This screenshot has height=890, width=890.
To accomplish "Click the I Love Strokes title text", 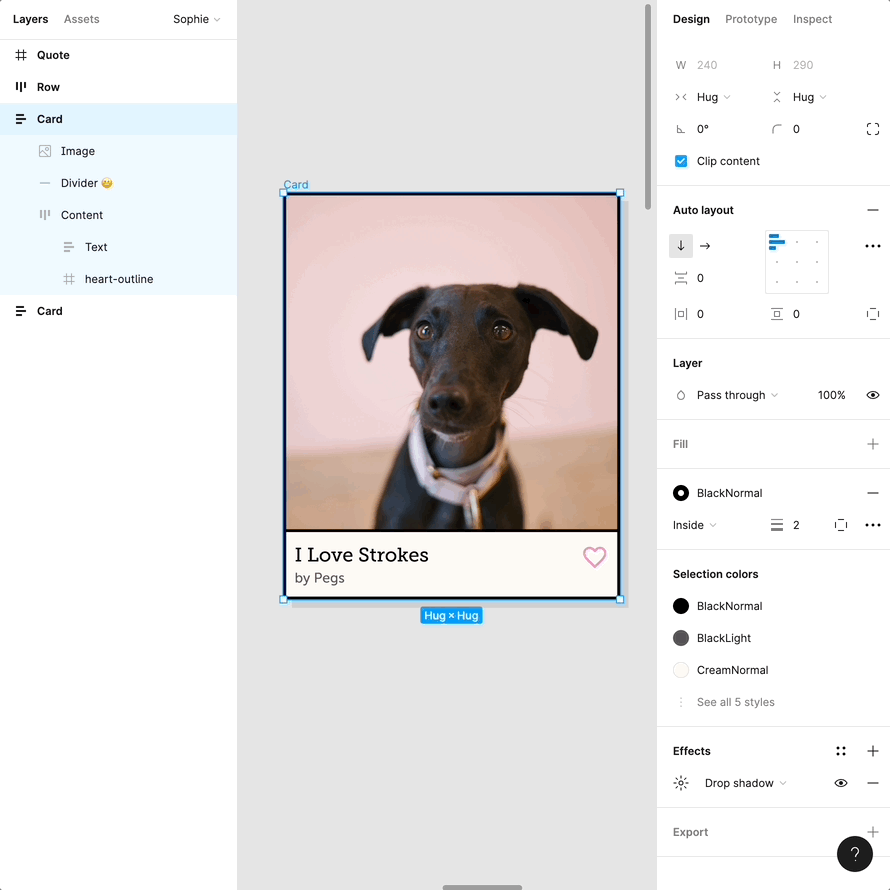I will [x=362, y=555].
